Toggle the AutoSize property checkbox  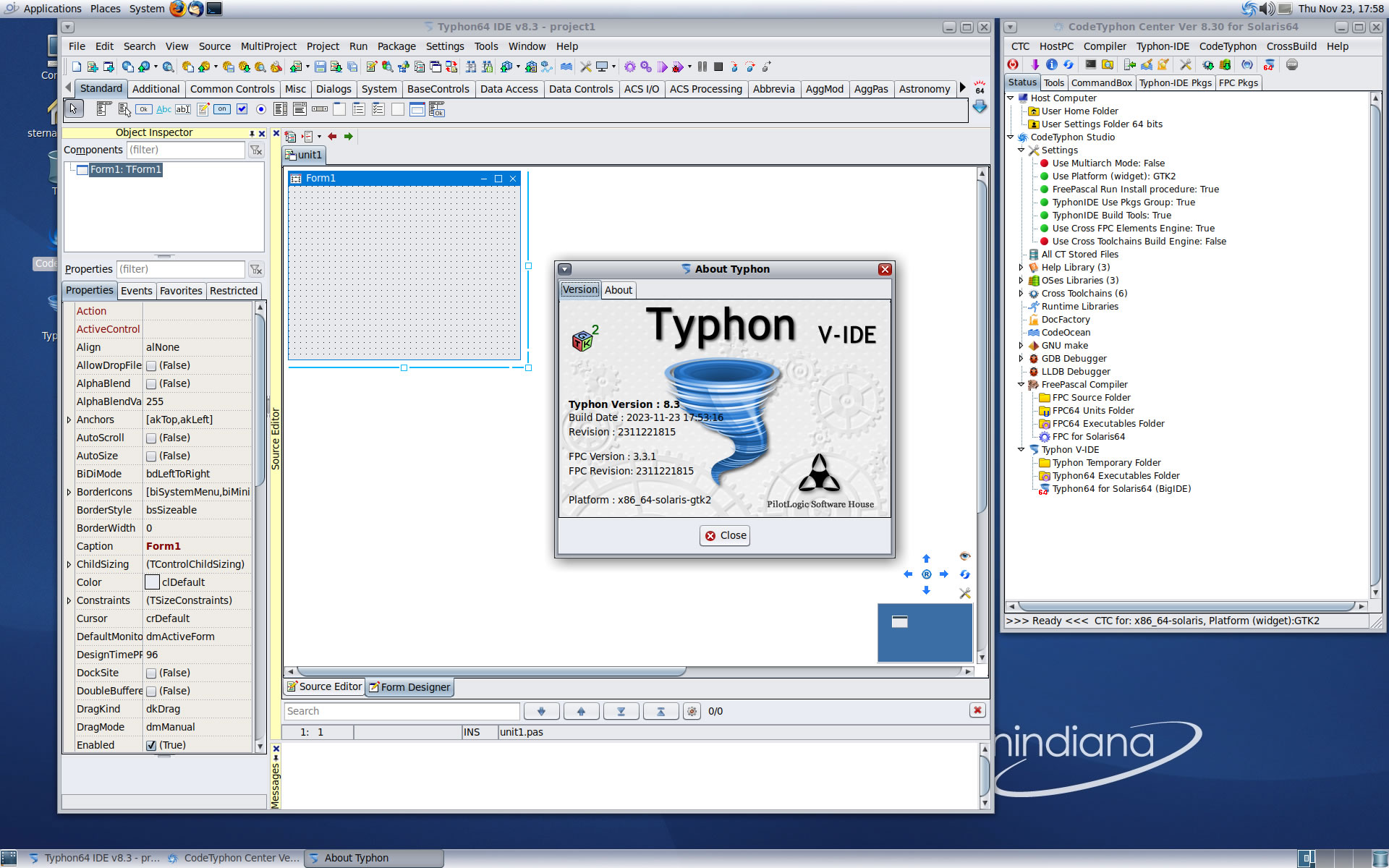[151, 456]
